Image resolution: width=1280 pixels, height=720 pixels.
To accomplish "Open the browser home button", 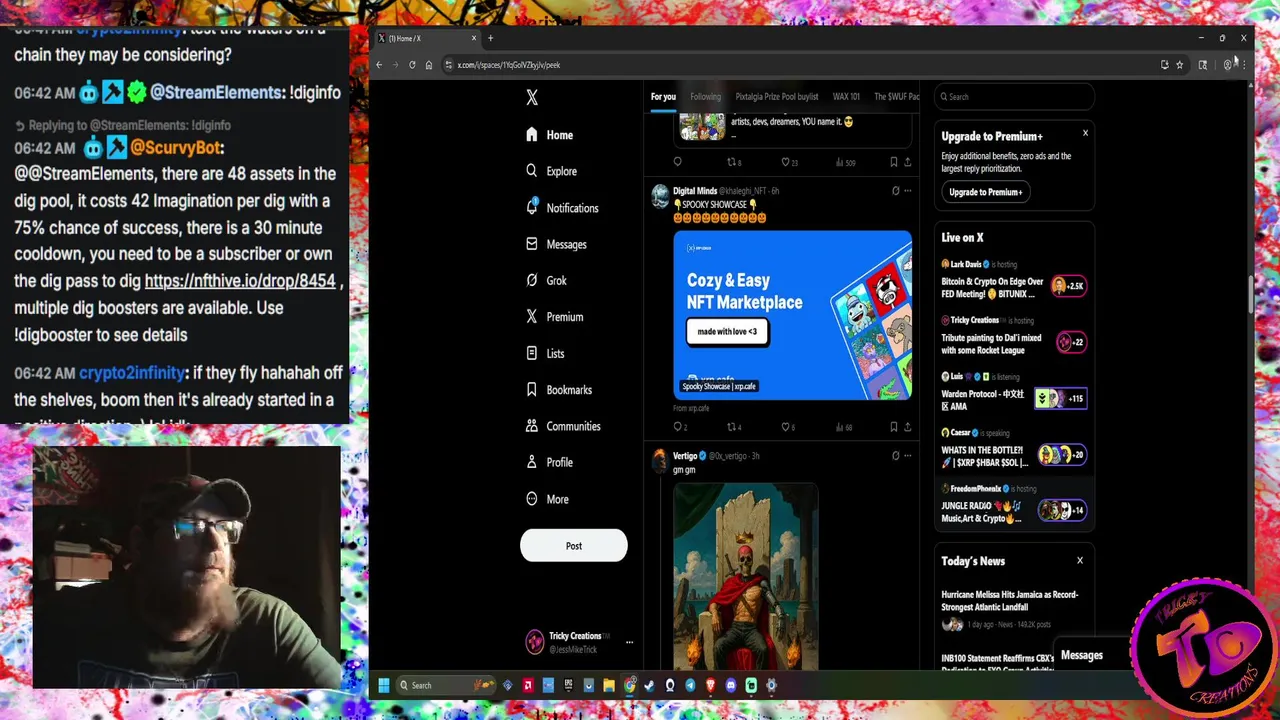I will [x=429, y=65].
